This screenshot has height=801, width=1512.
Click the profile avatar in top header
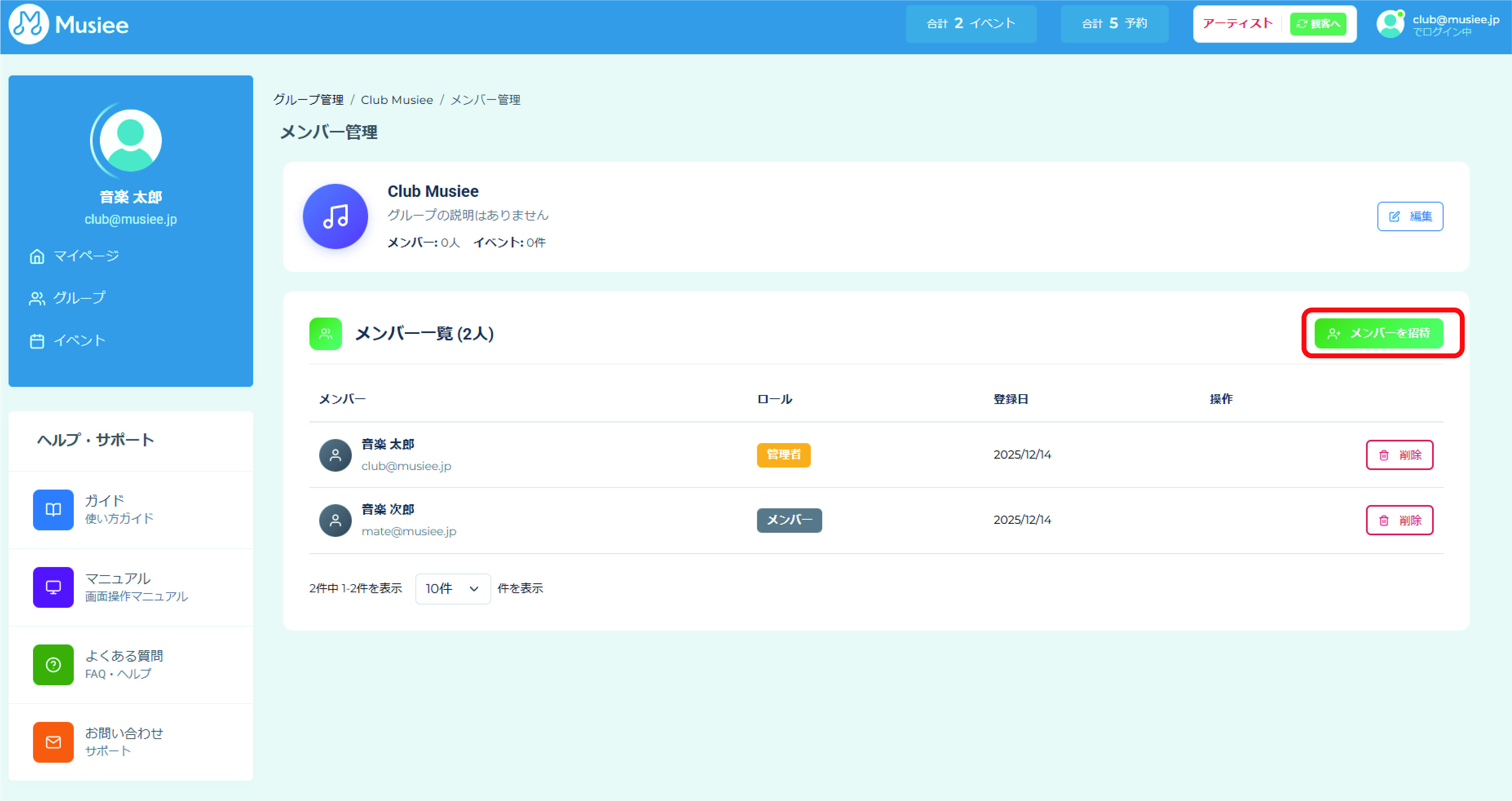coord(1390,24)
